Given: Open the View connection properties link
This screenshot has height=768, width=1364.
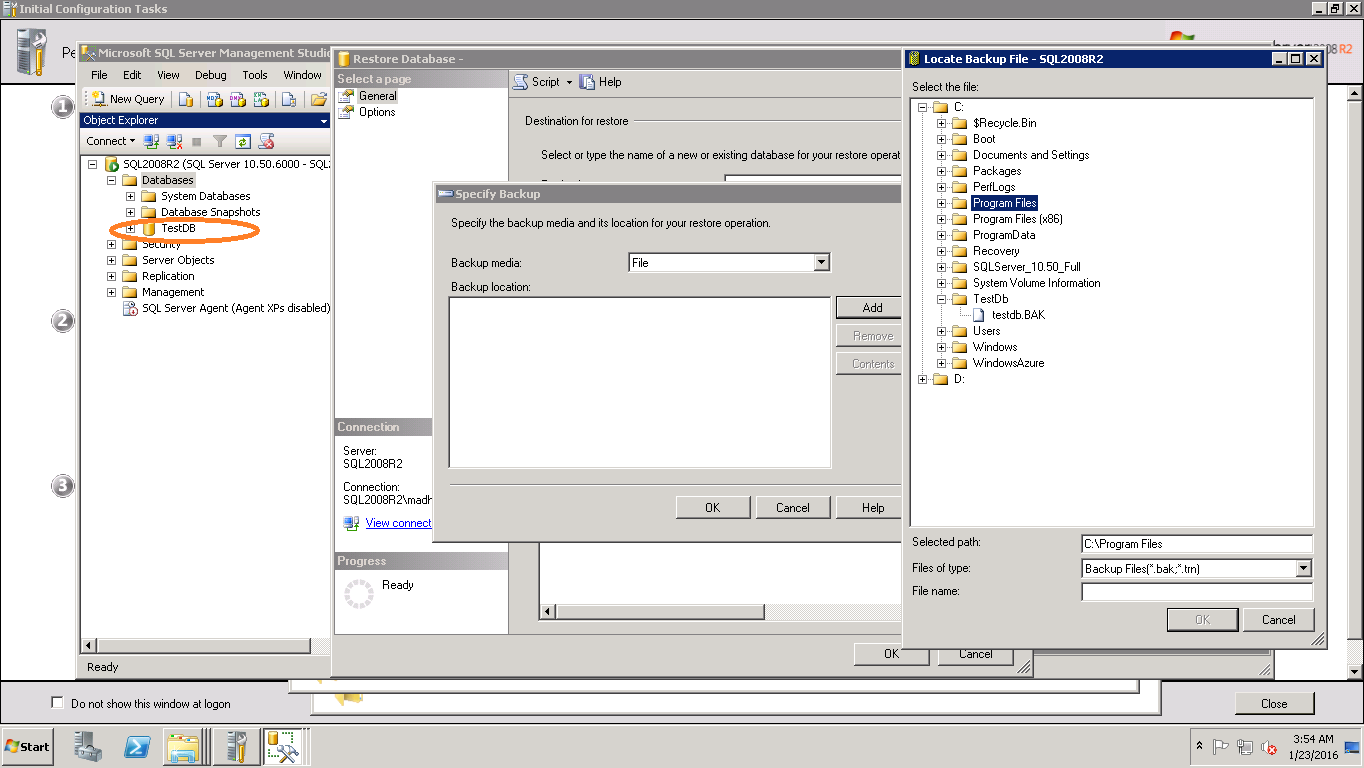Looking at the screenshot, I should (x=398, y=523).
